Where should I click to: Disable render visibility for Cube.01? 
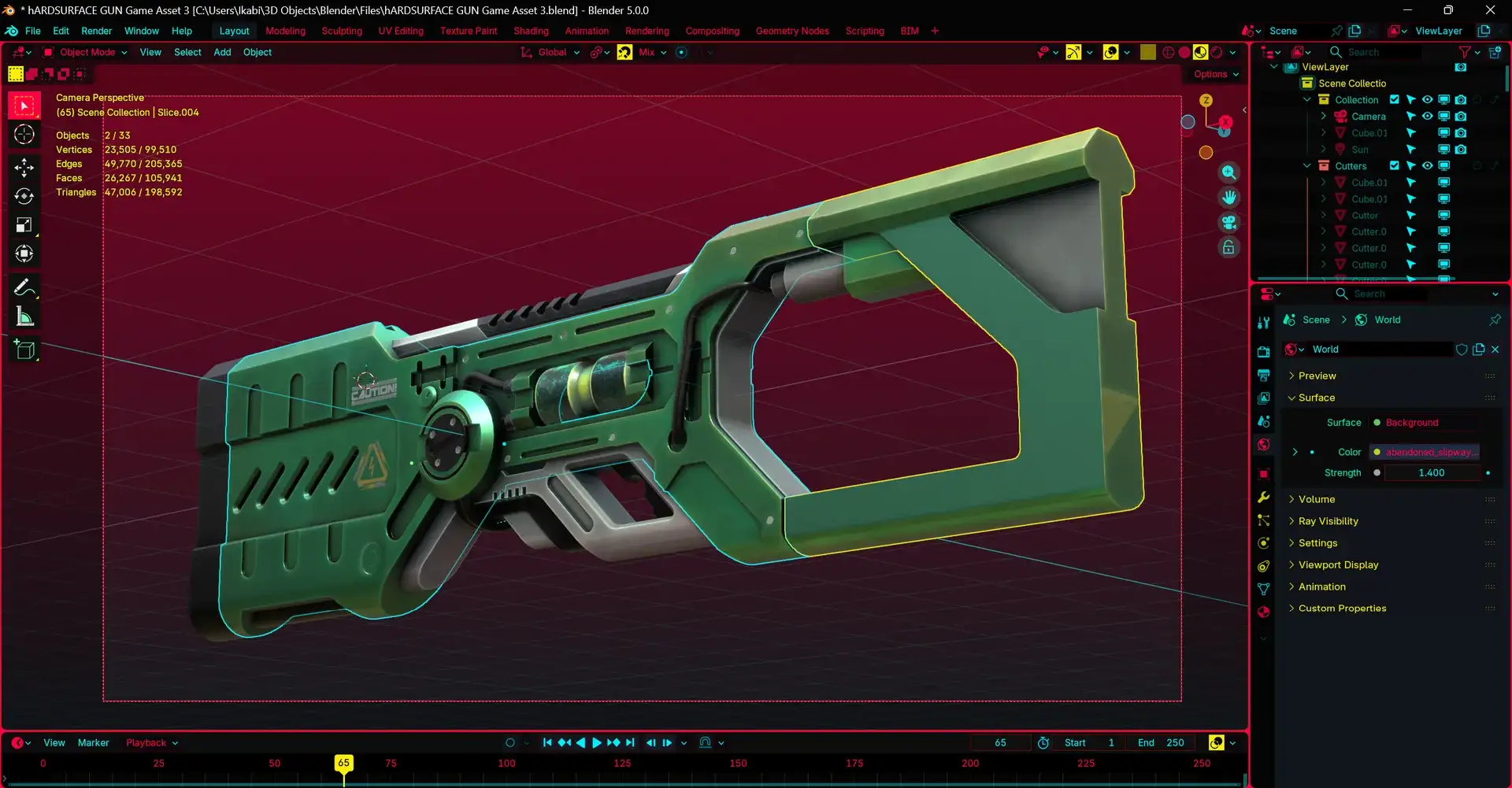point(1461,132)
